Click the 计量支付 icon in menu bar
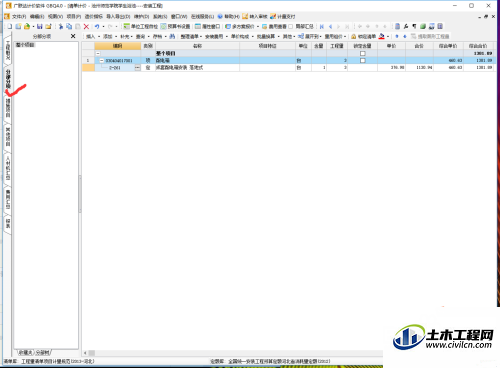This screenshot has width=500, height=368. coord(273,16)
